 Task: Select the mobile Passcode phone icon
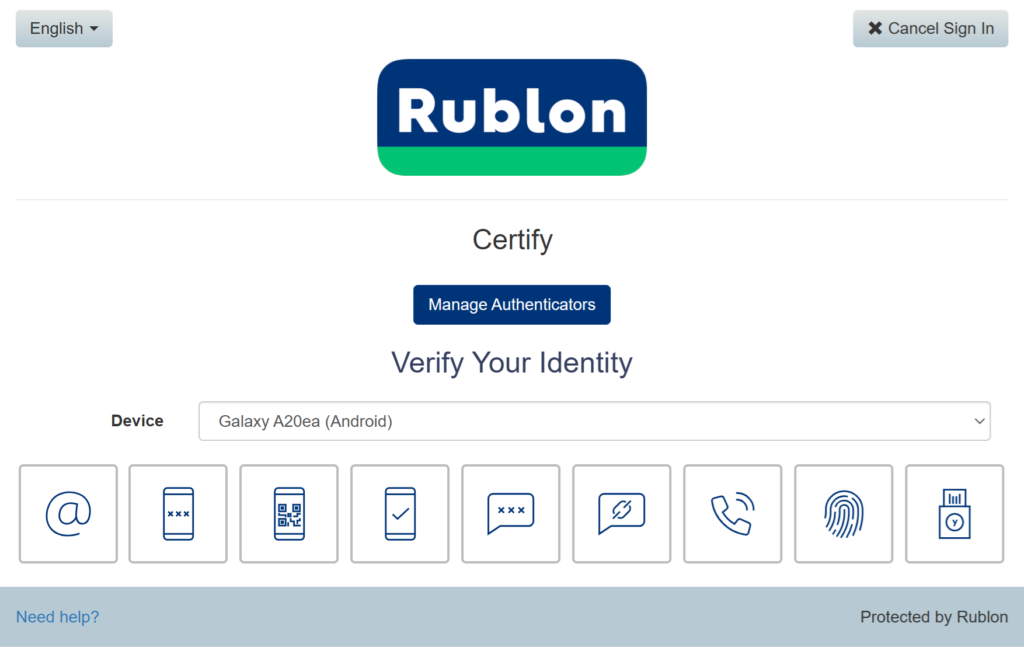(x=178, y=514)
